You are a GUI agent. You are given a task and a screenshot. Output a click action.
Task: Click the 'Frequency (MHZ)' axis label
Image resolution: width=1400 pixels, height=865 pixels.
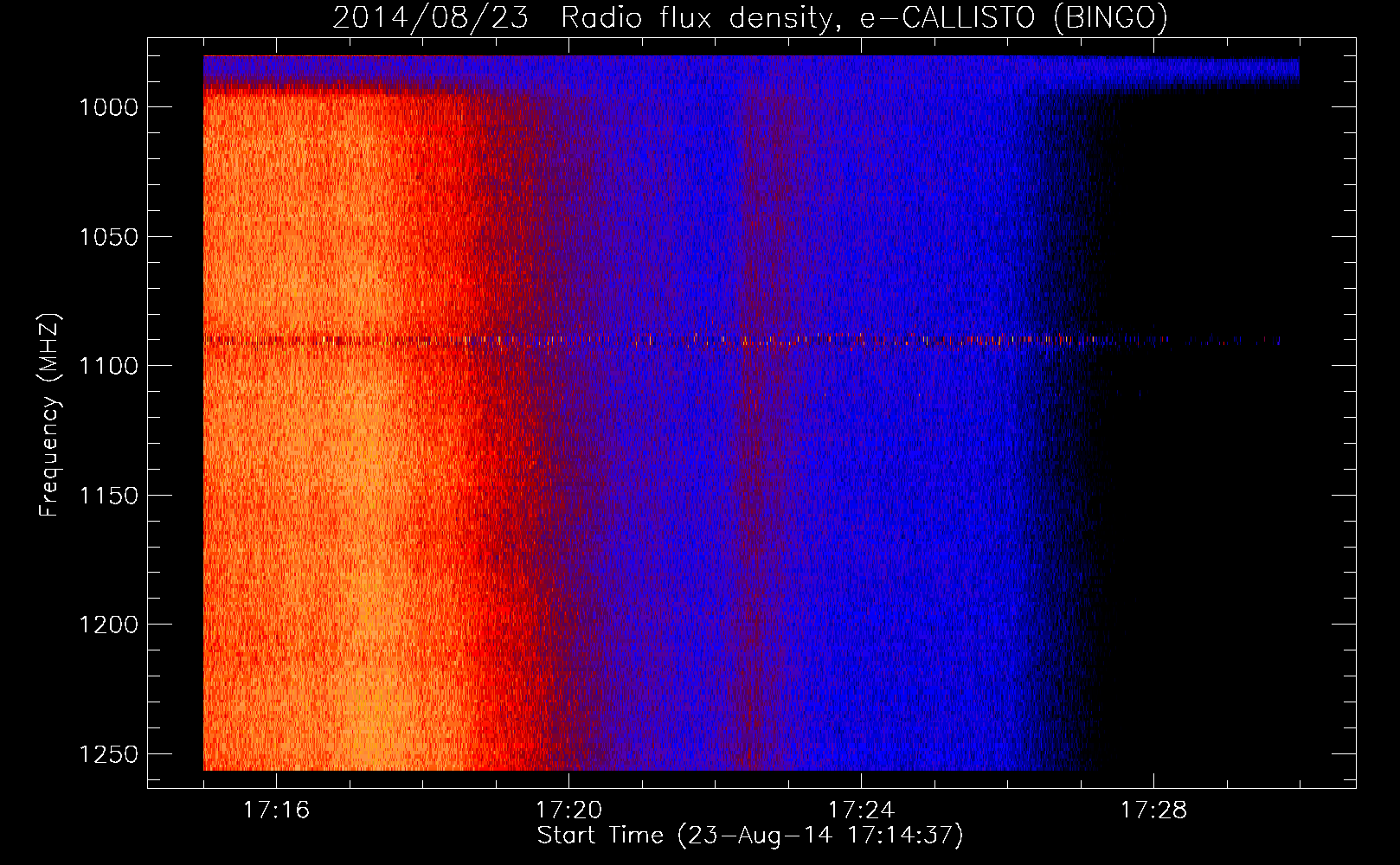click(x=49, y=415)
